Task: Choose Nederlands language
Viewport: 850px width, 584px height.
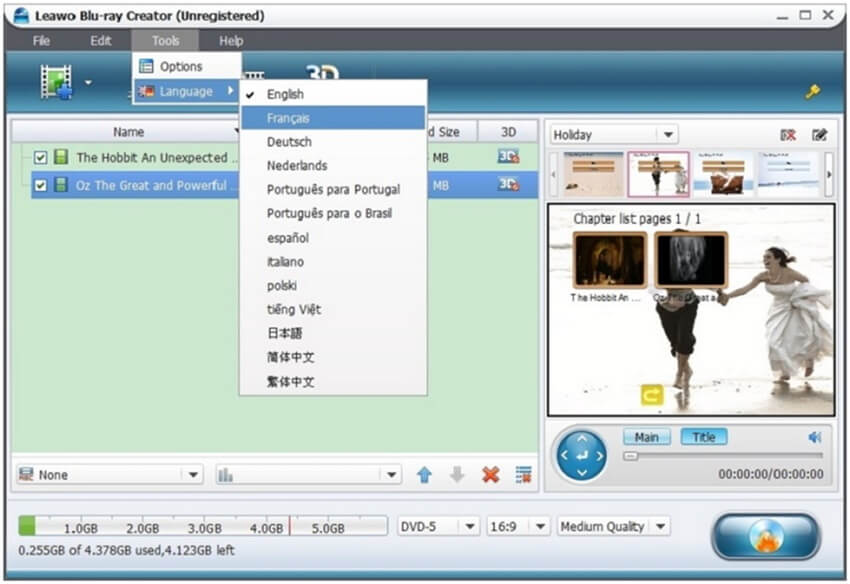Action: pyautogui.click(x=333, y=166)
